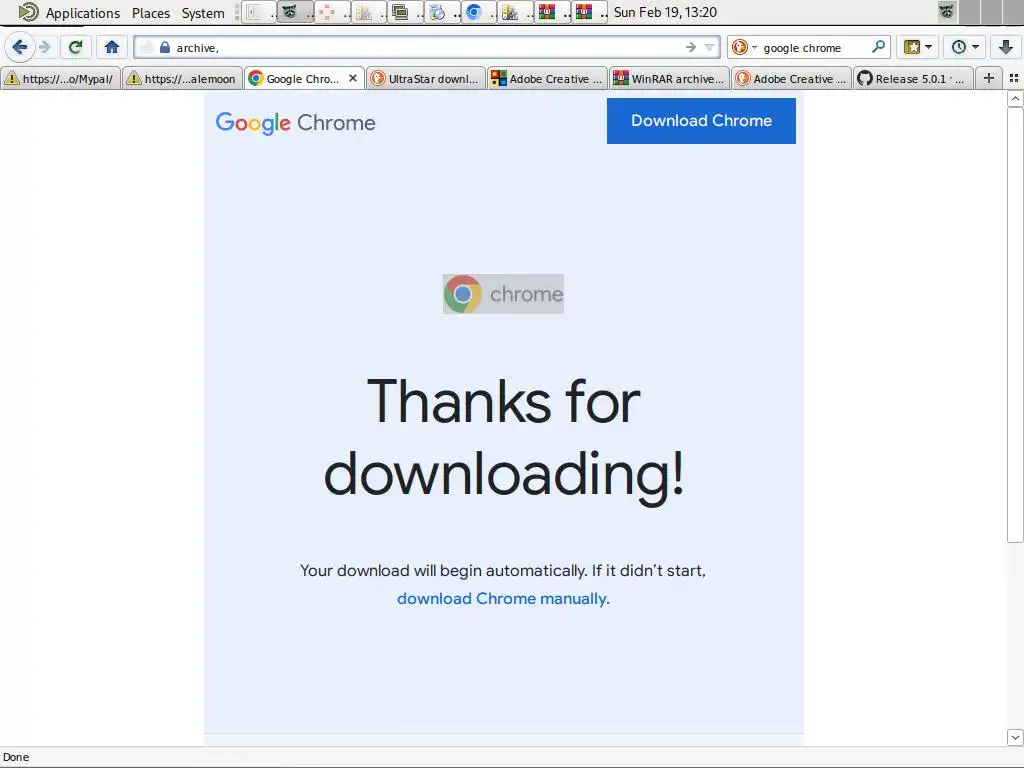Screen dimensions: 1024x768
Task: Expand the address bar history dropdown
Action: (x=709, y=47)
